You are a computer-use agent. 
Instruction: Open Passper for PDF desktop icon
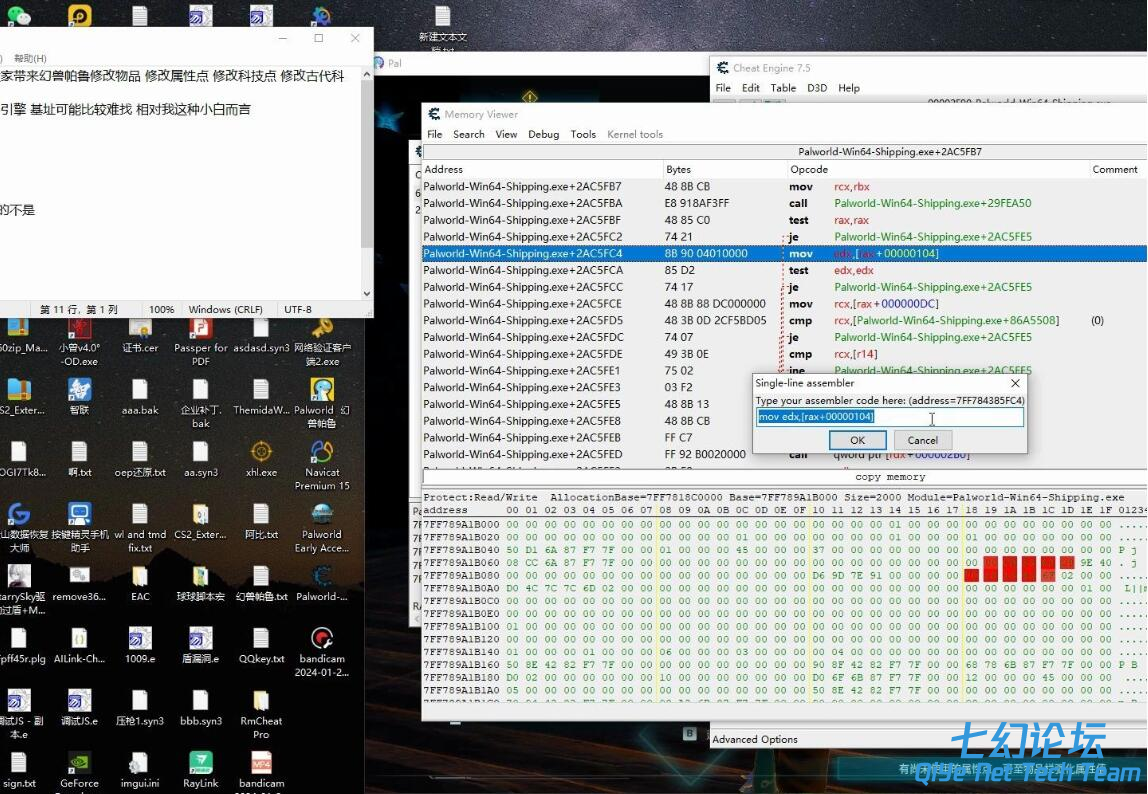click(x=201, y=341)
